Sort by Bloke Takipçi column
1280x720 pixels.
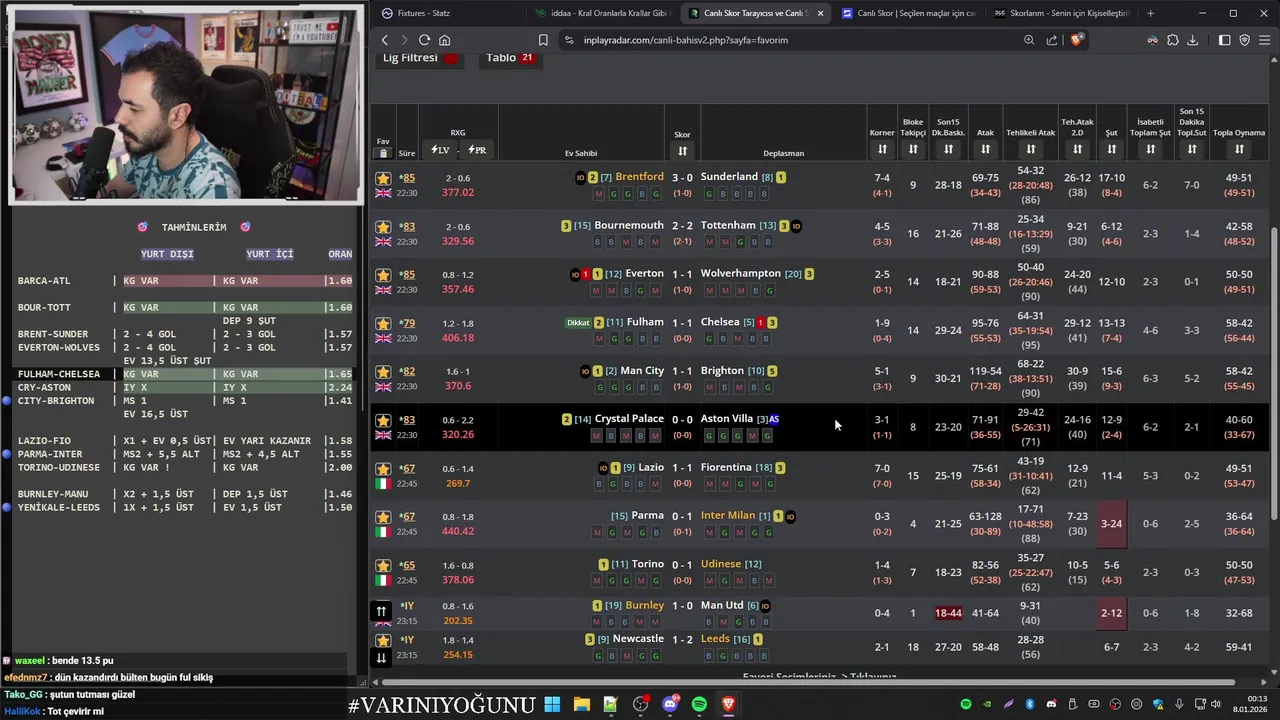[913, 149]
